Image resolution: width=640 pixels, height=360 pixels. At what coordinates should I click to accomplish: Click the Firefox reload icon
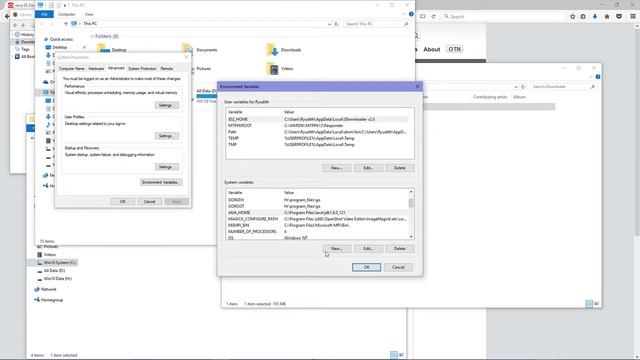point(433,16)
